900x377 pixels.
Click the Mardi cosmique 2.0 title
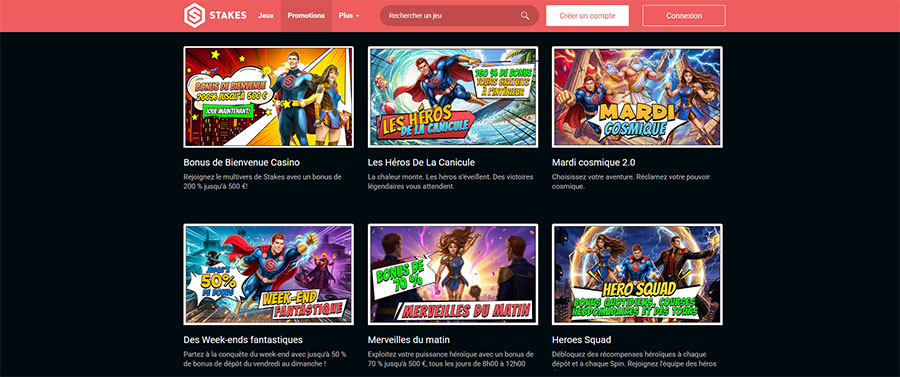pyautogui.click(x=593, y=162)
